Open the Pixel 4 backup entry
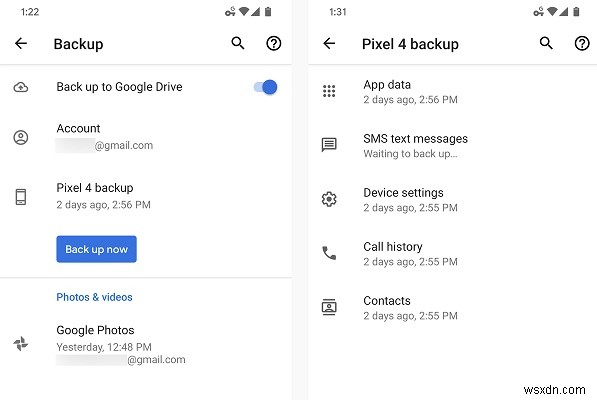Screen dimensions: 597x400 point(146,196)
